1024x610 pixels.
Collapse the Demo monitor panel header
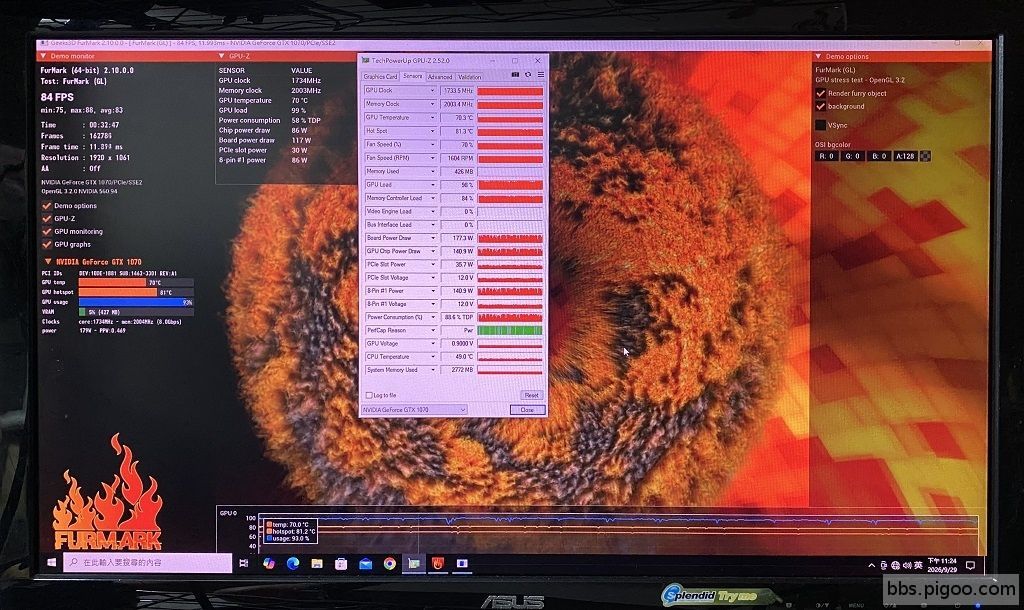[44, 56]
